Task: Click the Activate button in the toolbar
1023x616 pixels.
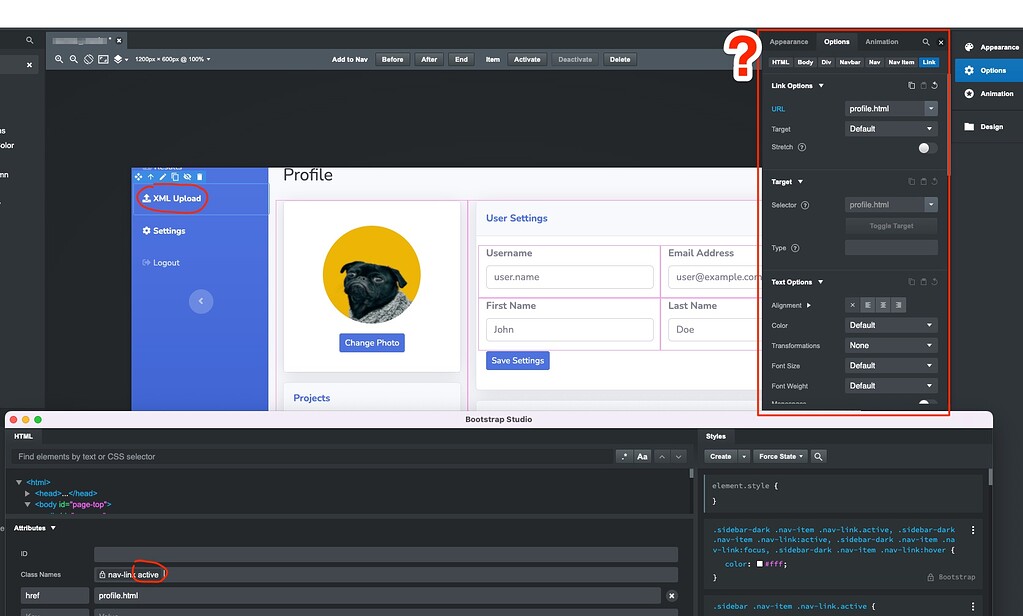Action: (527, 59)
